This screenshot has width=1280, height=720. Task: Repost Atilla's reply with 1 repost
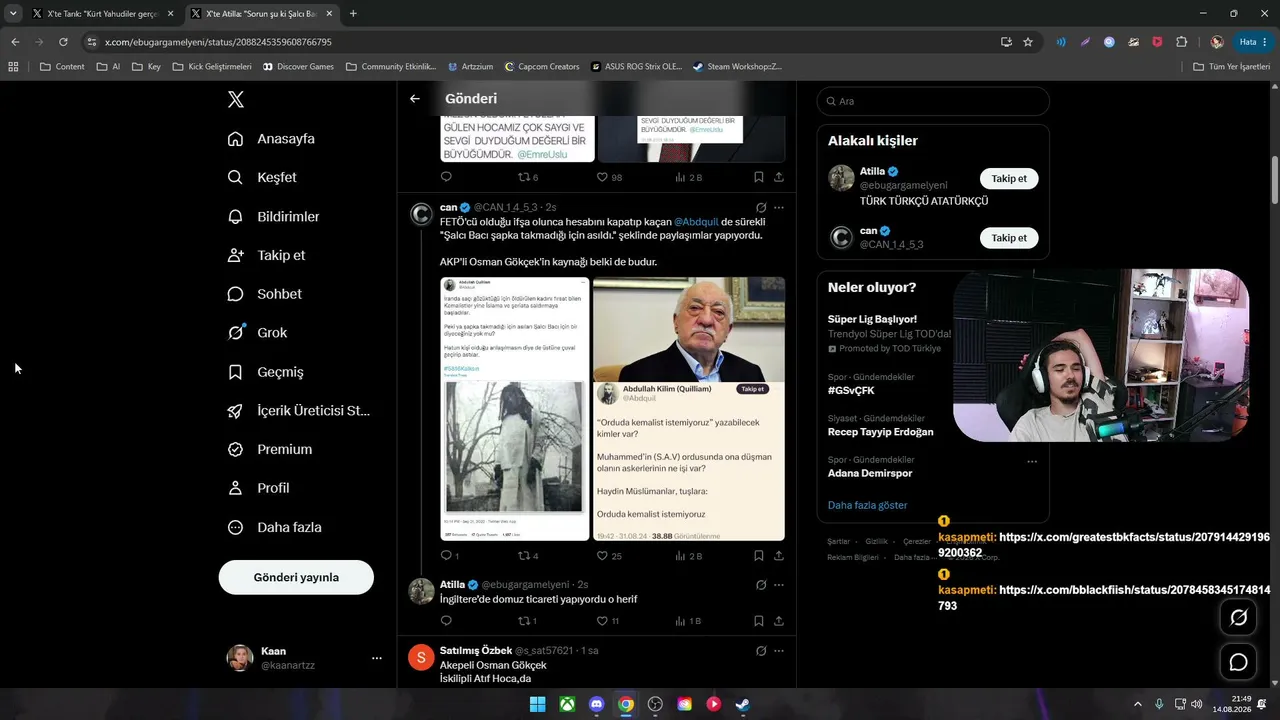click(523, 621)
